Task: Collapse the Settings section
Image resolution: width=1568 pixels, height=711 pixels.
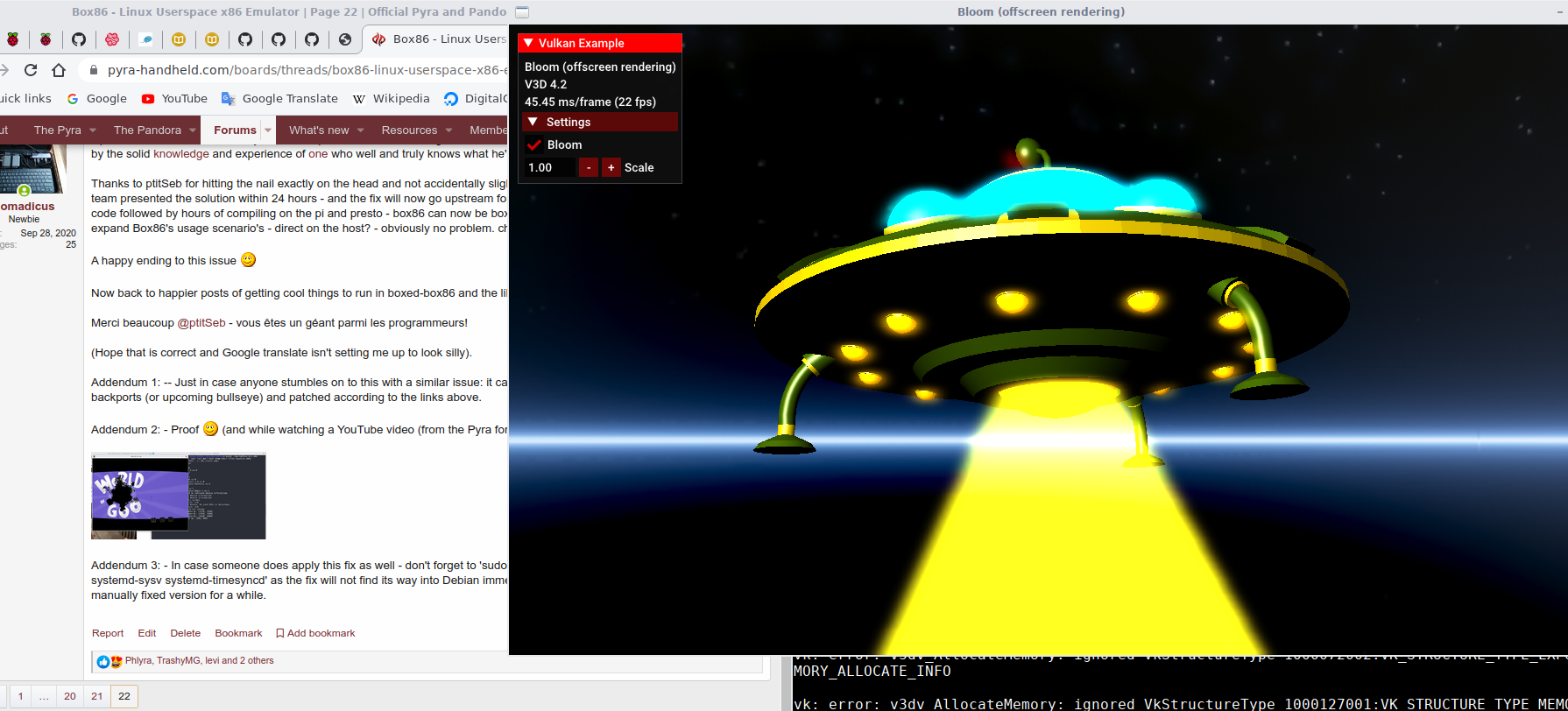Action: 533,123
